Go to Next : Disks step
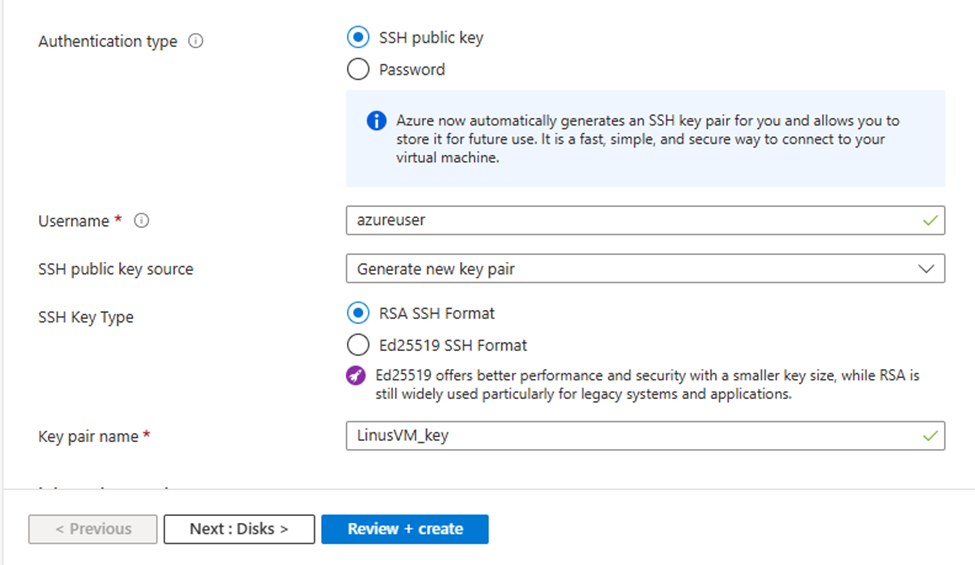The width and height of the screenshot is (975, 565). pos(239,529)
